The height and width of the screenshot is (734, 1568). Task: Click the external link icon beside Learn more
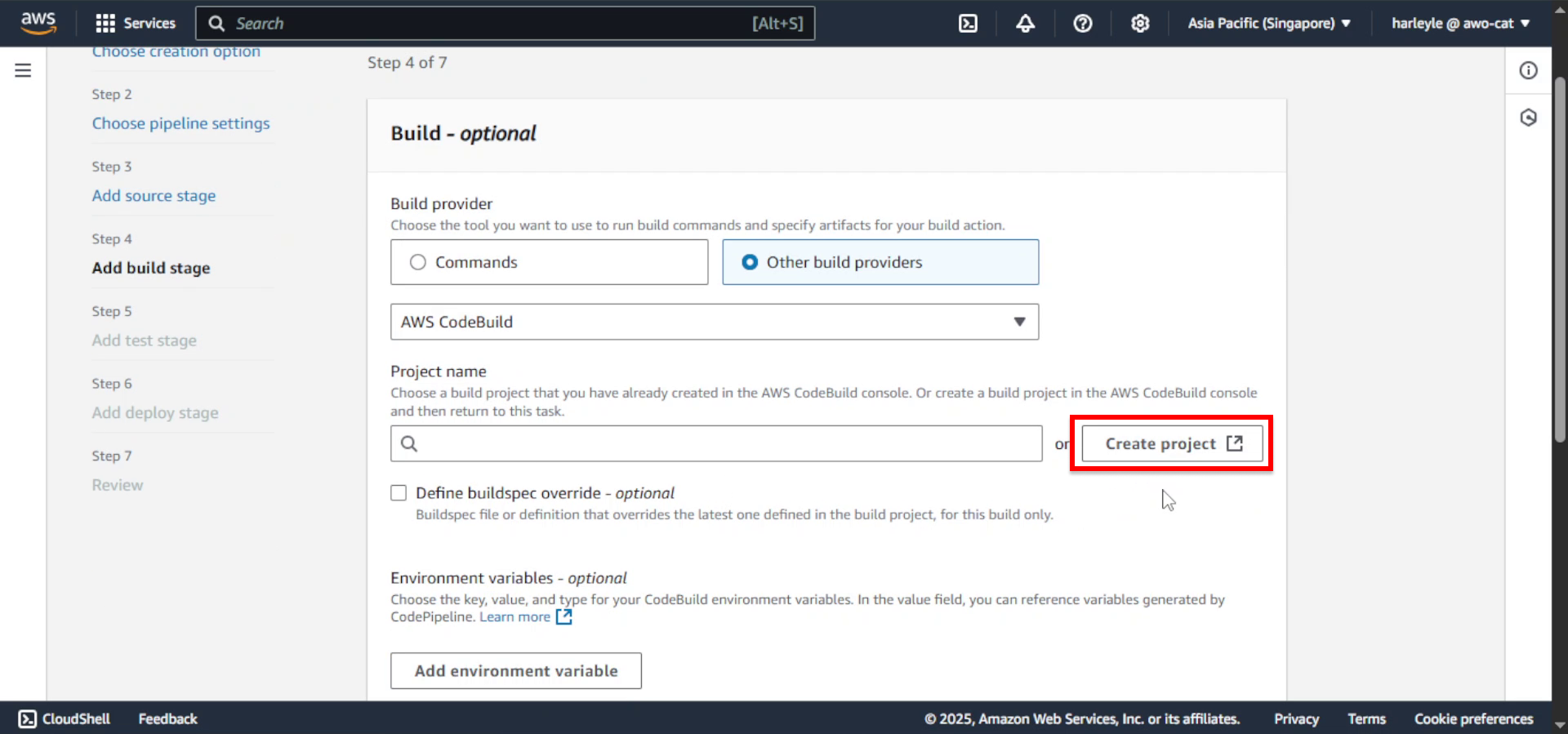tap(563, 617)
